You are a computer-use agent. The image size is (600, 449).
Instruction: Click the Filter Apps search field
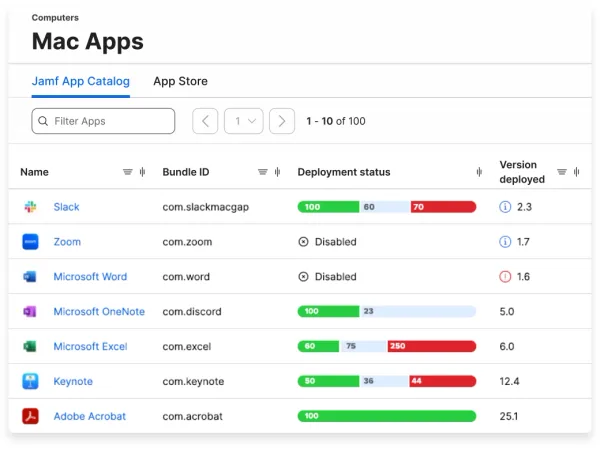(x=103, y=121)
